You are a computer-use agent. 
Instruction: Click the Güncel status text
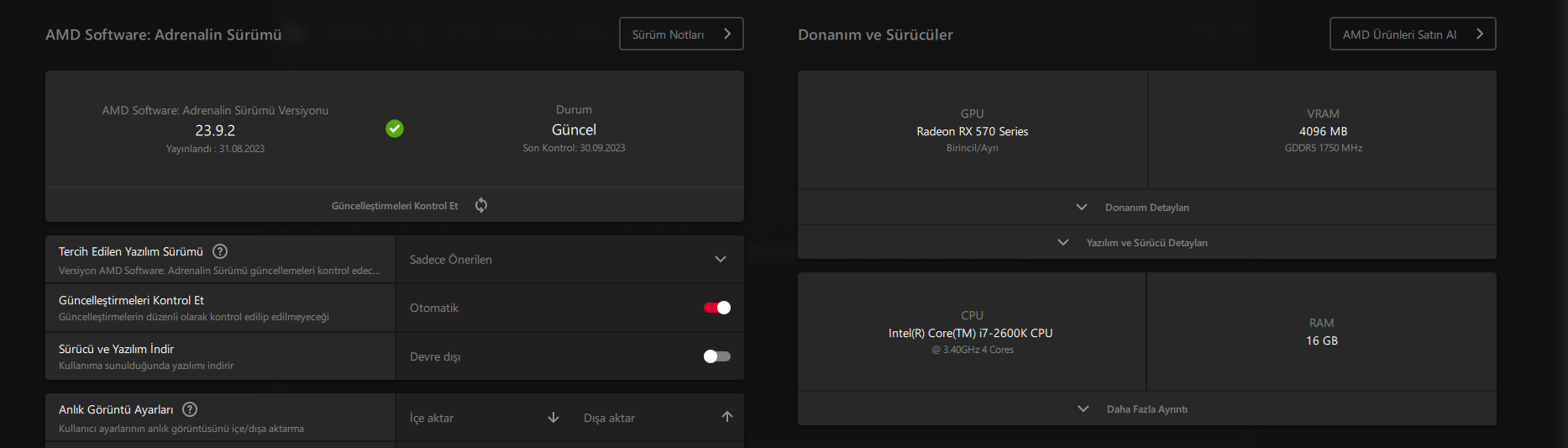[574, 129]
